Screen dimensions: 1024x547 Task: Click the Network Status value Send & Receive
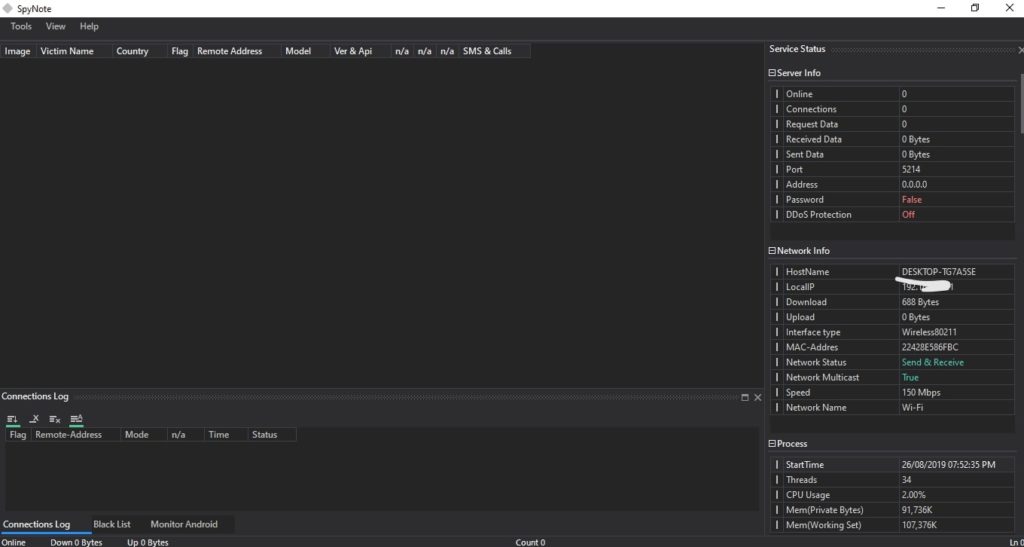point(933,362)
